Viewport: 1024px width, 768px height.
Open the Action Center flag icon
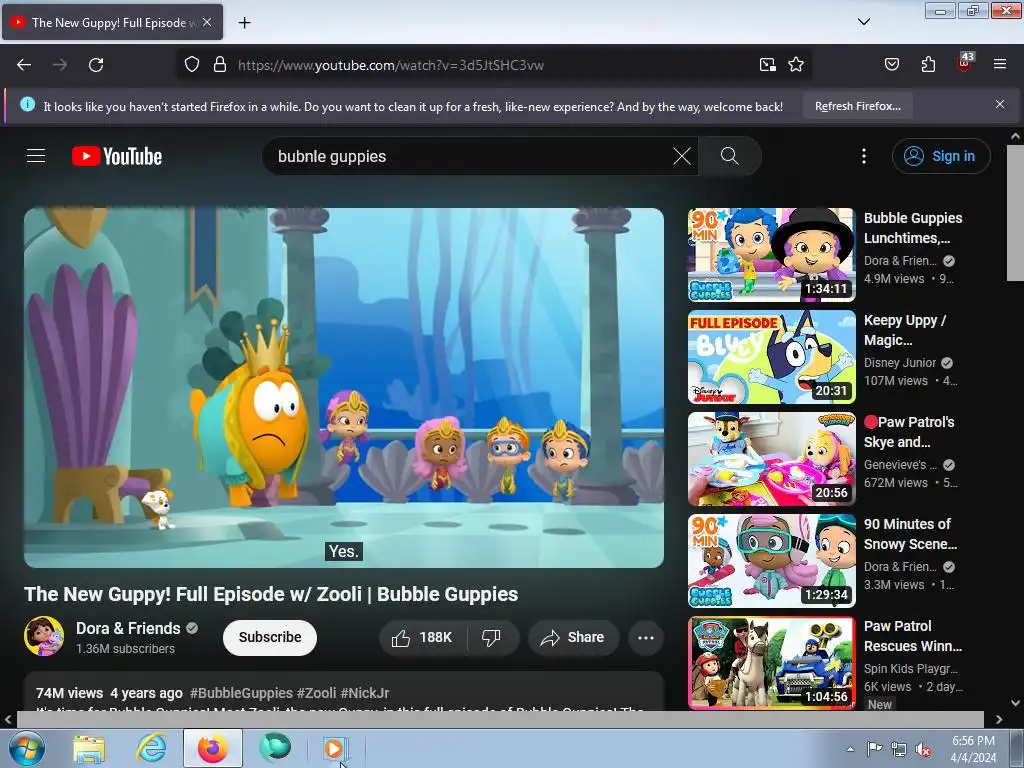coord(874,749)
